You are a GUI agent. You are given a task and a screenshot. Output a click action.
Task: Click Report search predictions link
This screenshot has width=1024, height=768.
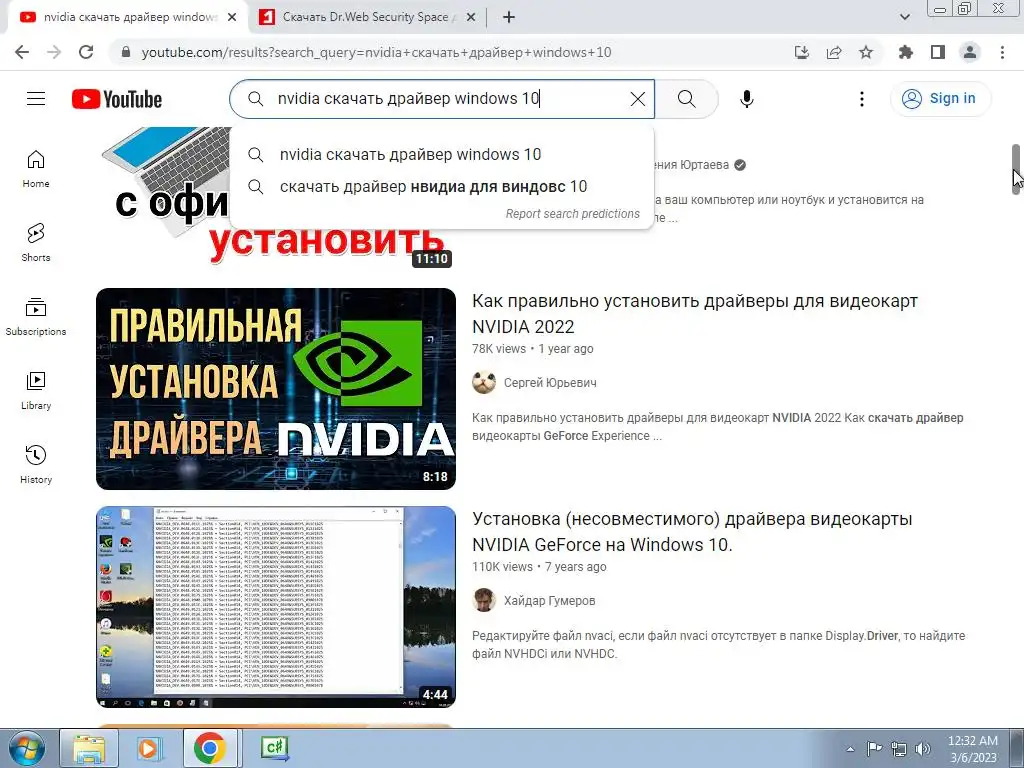coord(573,214)
